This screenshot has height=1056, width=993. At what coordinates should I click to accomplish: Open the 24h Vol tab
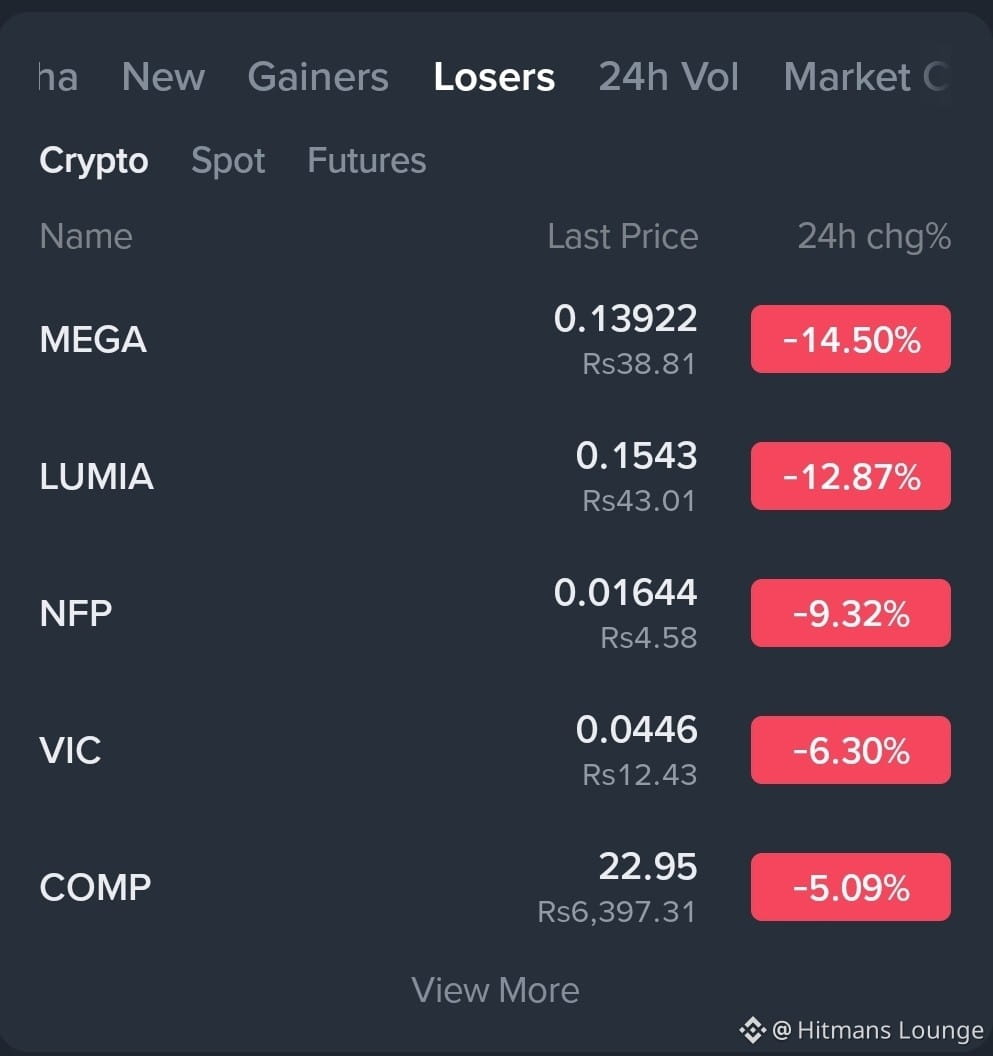pos(668,77)
